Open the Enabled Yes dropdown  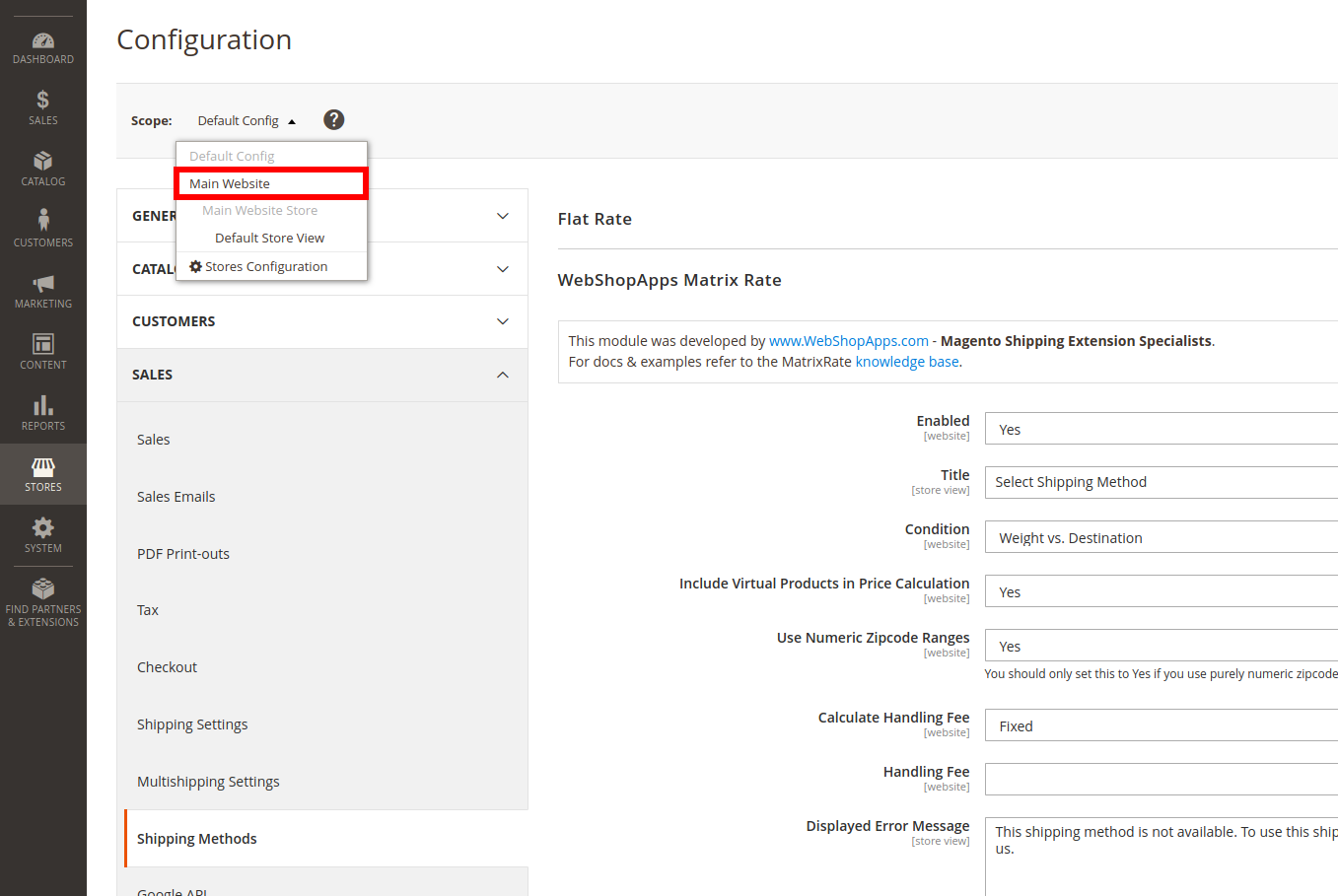coord(1161,429)
